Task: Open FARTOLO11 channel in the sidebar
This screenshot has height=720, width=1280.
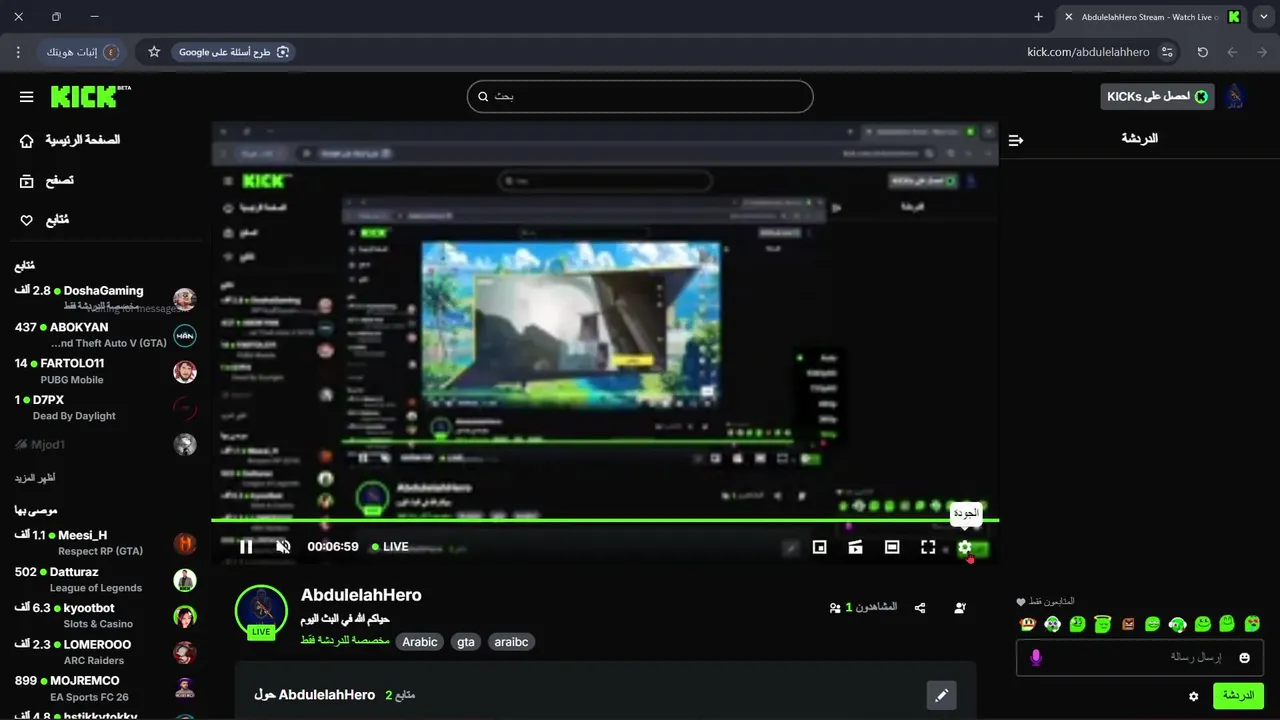Action: [105, 371]
